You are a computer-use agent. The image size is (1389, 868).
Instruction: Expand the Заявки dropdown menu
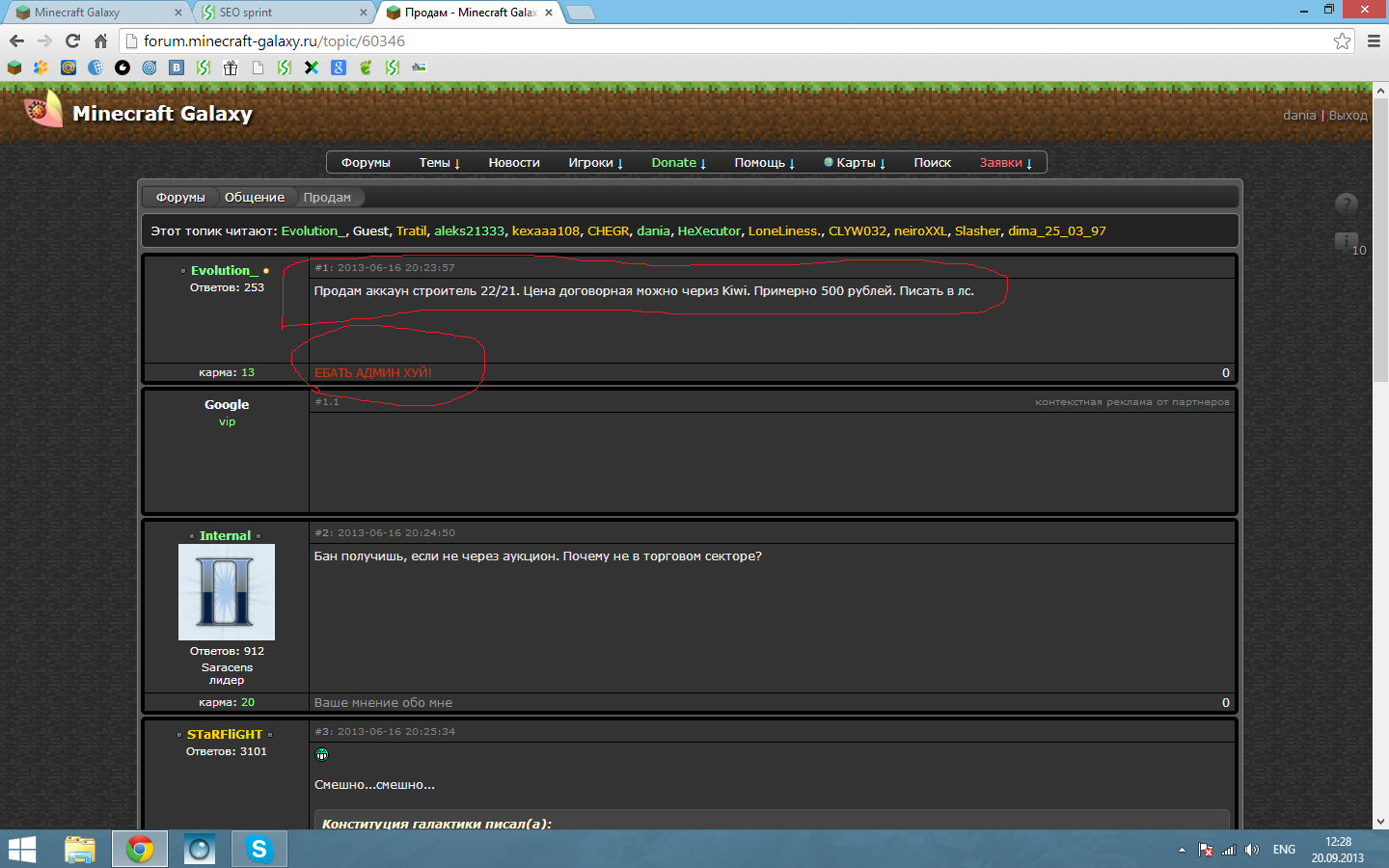(x=1005, y=162)
